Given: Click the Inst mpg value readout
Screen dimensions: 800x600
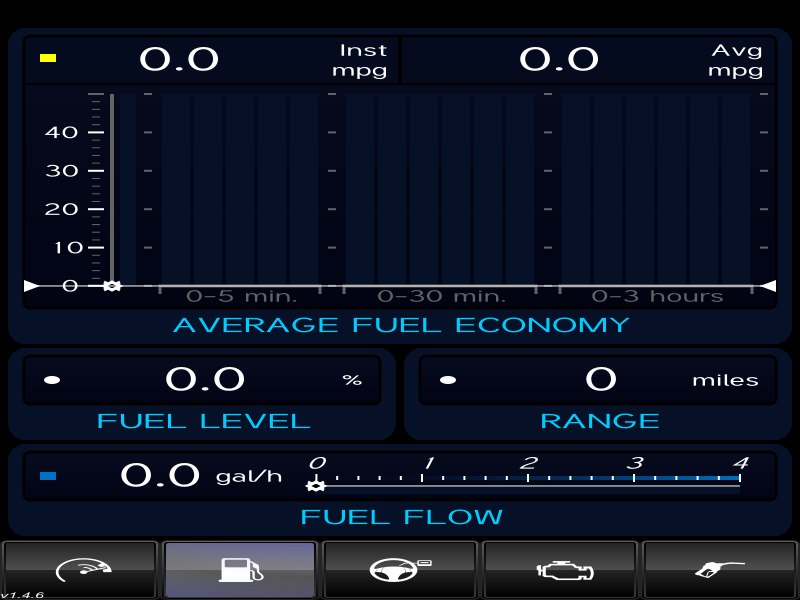Looking at the screenshot, I should (x=179, y=59).
